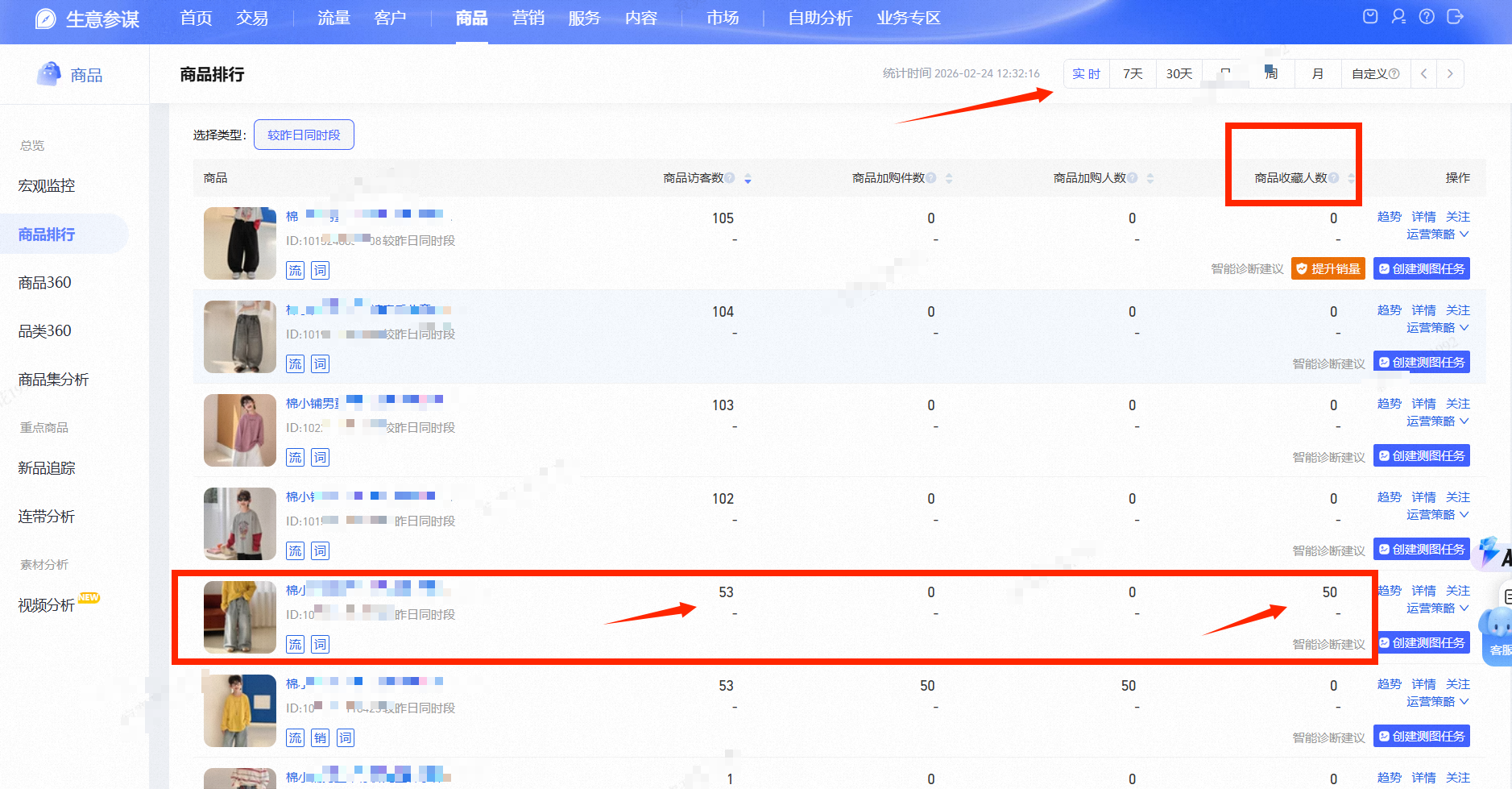Open black pants product thumbnail

click(240, 243)
